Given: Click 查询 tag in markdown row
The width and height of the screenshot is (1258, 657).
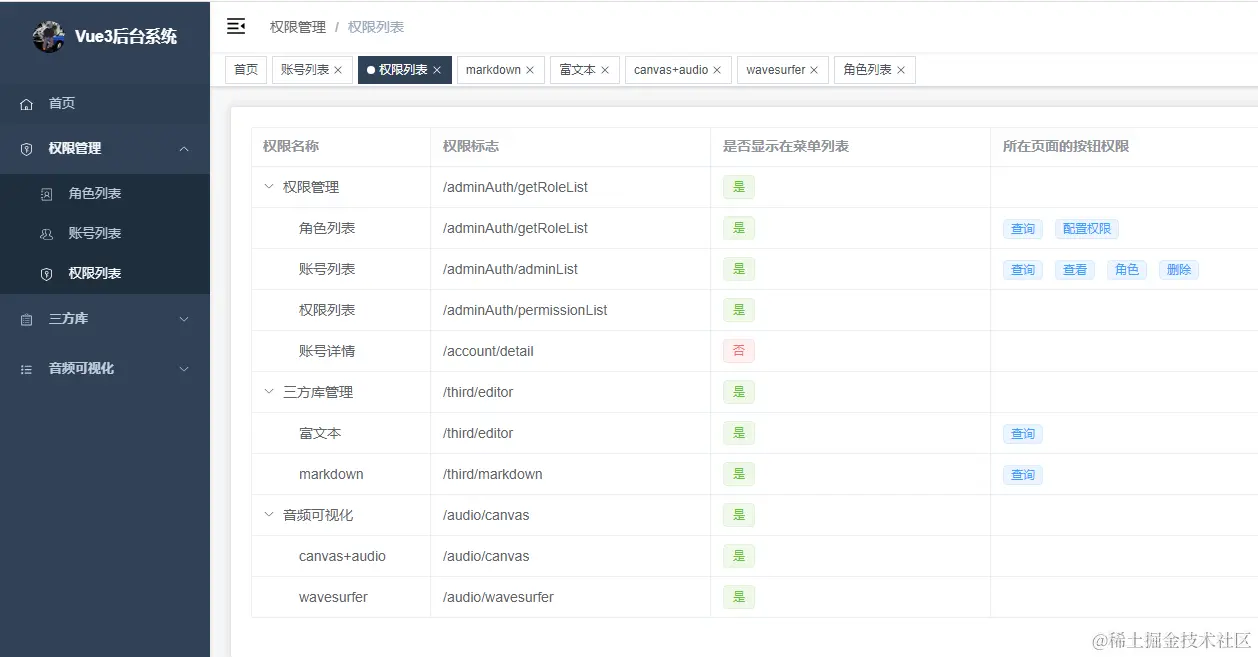Looking at the screenshot, I should [1023, 475].
